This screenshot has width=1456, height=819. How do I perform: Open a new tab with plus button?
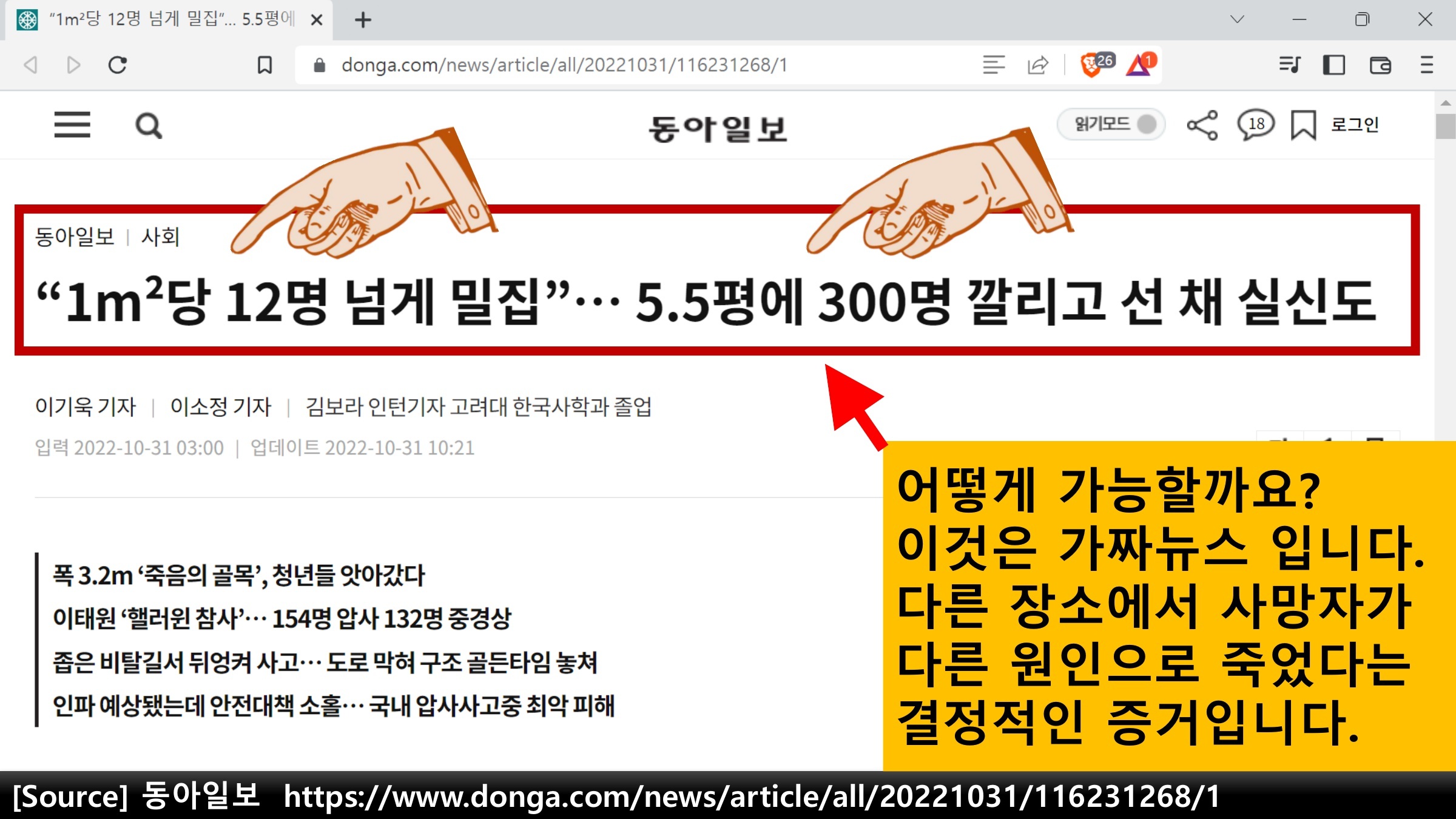pos(363,20)
